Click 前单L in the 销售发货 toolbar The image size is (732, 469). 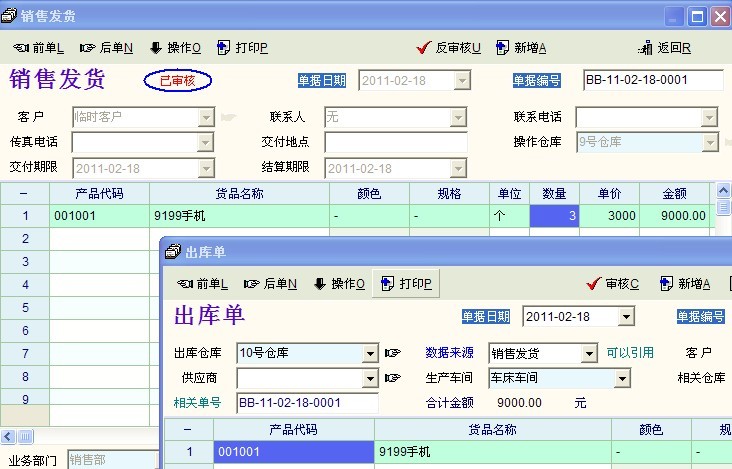pyautogui.click(x=39, y=48)
